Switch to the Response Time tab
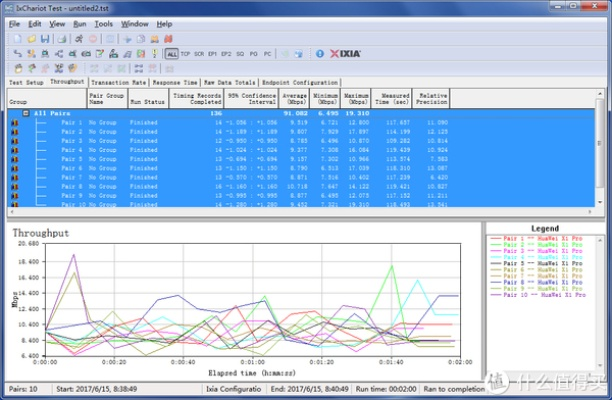 (174, 82)
